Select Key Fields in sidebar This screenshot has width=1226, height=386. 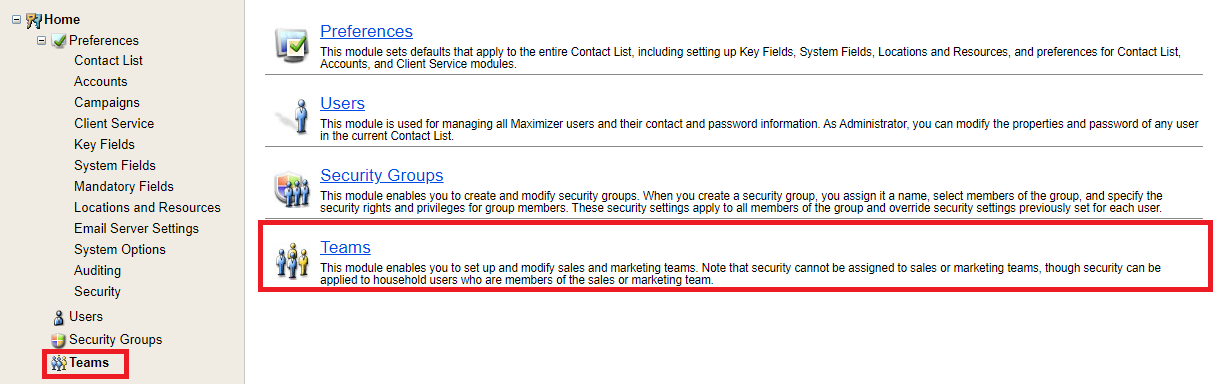104,144
